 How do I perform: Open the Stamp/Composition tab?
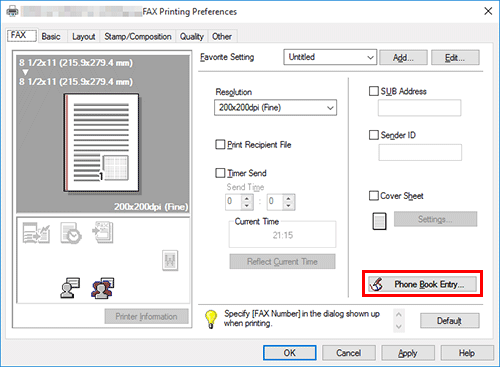[138, 36]
